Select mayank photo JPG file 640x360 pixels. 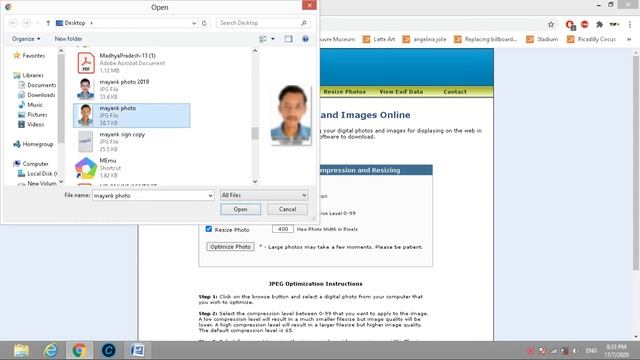click(x=131, y=116)
